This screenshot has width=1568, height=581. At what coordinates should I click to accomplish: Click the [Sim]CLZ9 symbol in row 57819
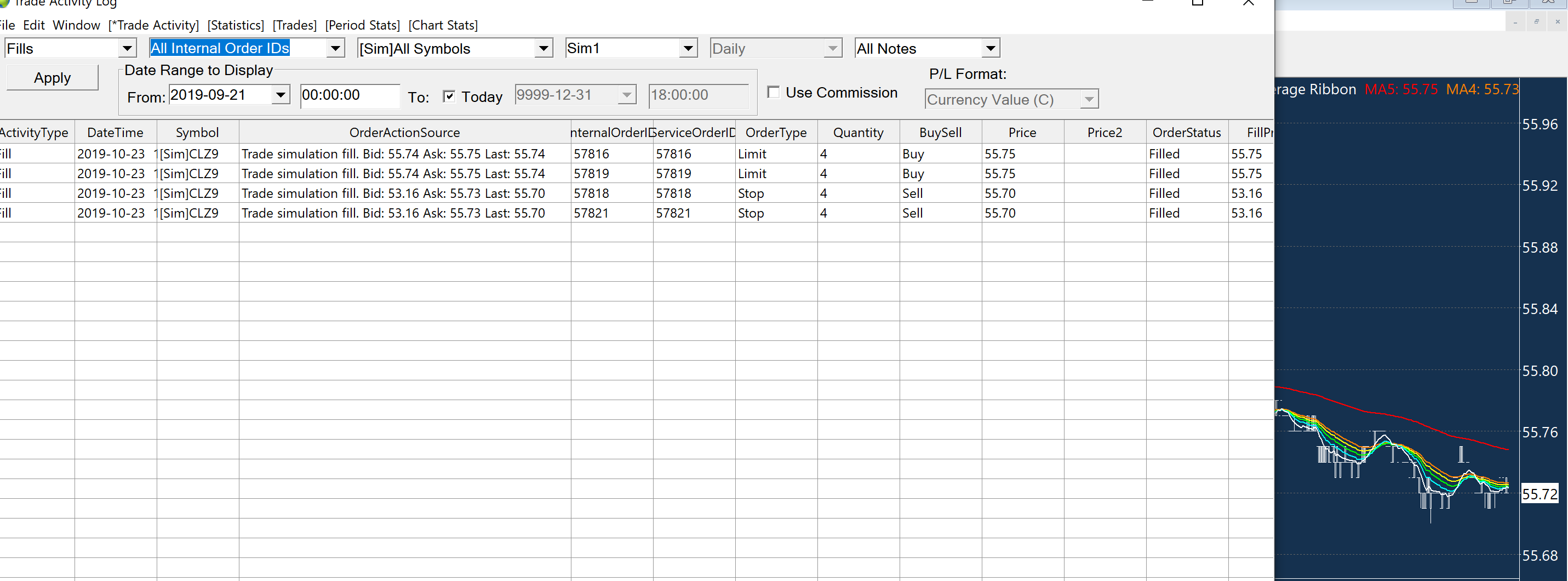(x=197, y=174)
